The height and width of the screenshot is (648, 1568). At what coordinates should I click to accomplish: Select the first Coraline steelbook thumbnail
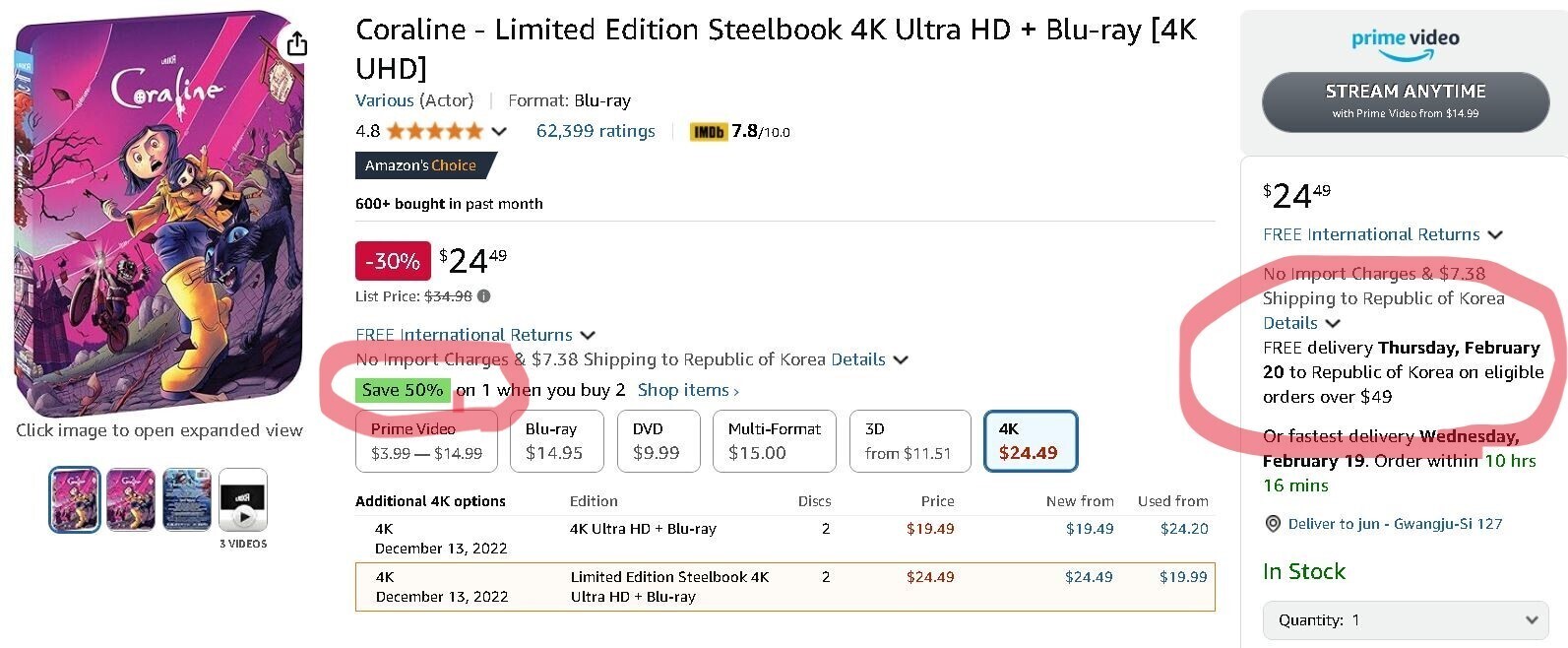[75, 500]
